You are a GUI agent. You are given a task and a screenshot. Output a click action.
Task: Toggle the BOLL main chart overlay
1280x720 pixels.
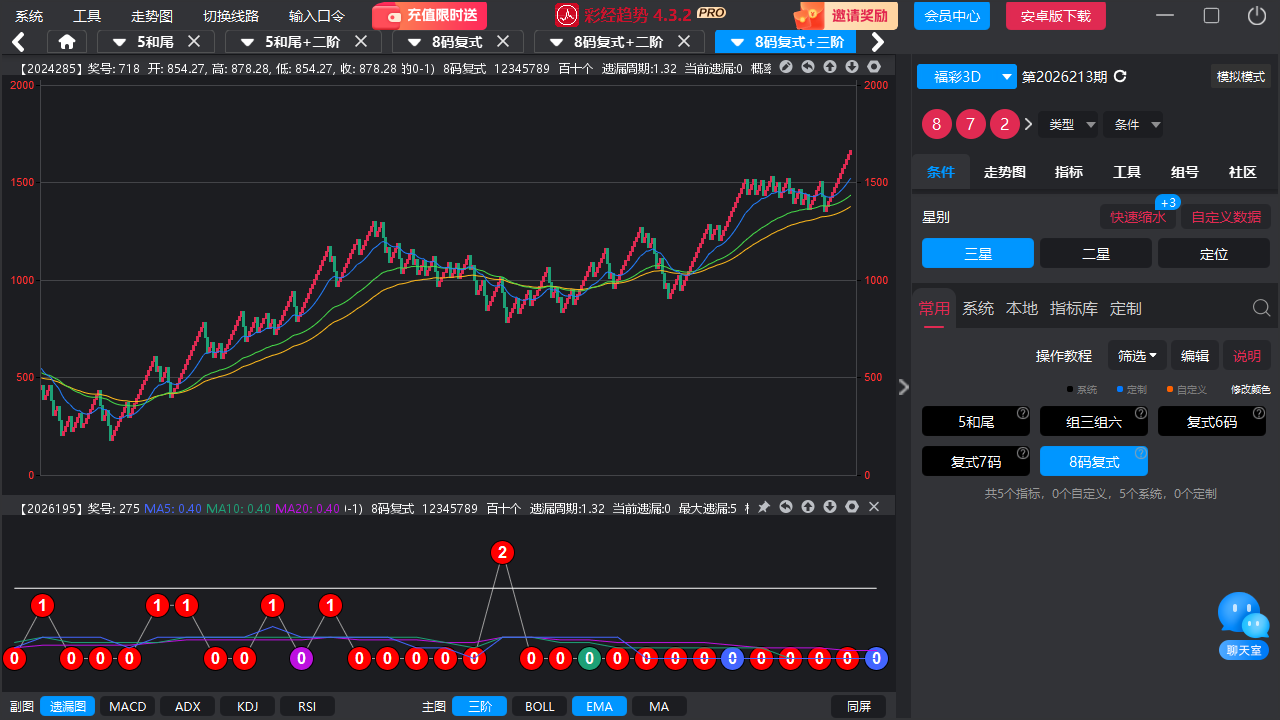pos(539,706)
